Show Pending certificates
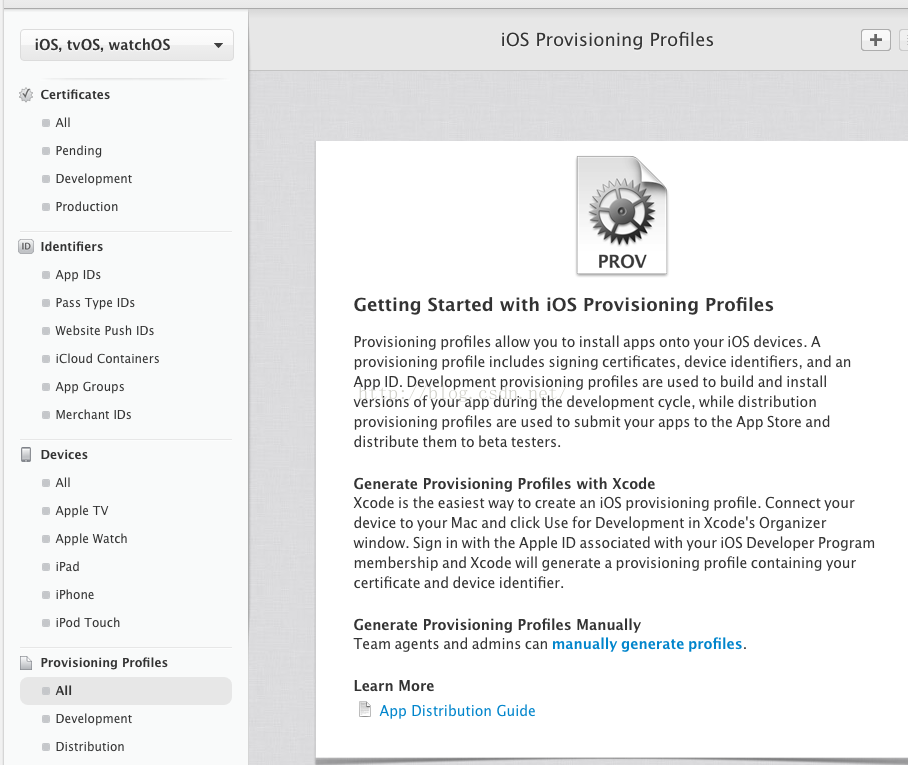Image resolution: width=908 pixels, height=765 pixels. coord(78,151)
